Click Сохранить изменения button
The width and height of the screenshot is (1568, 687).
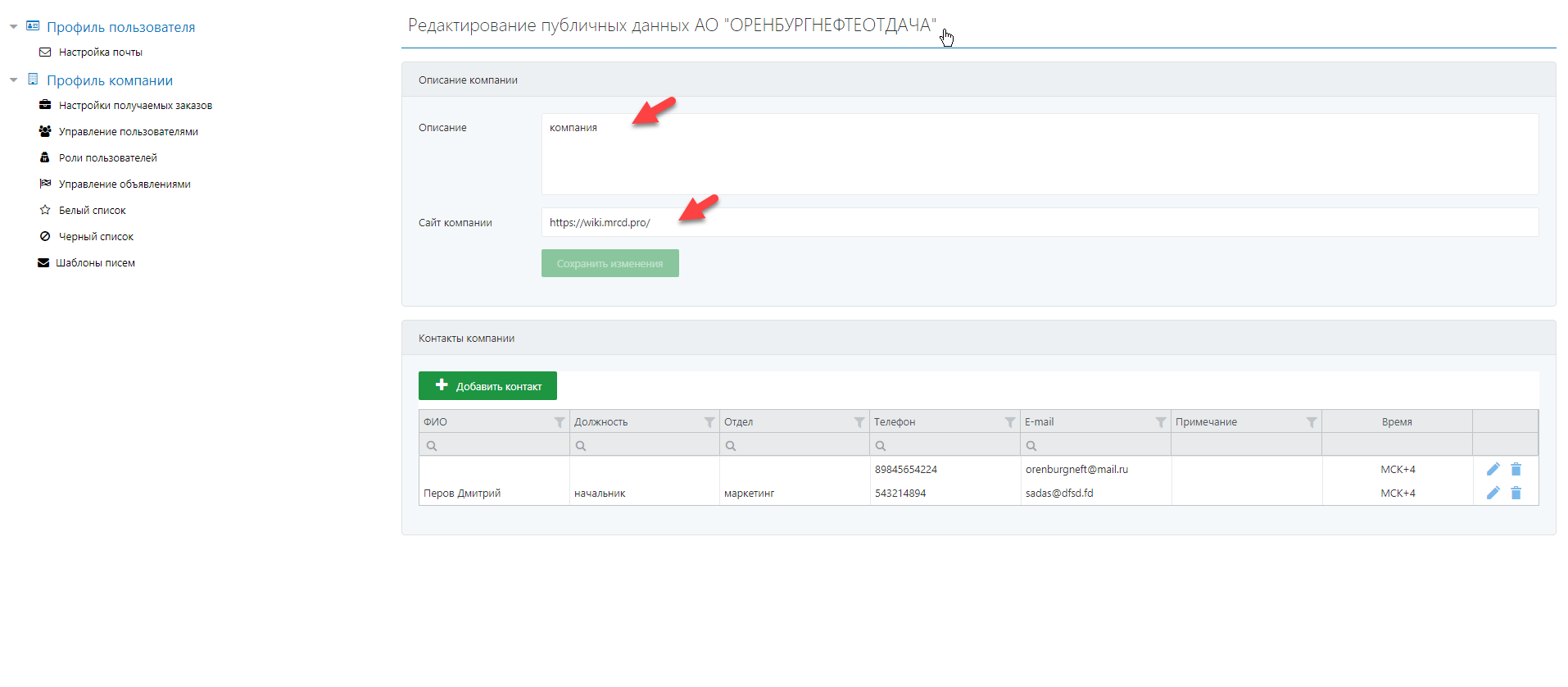point(610,263)
